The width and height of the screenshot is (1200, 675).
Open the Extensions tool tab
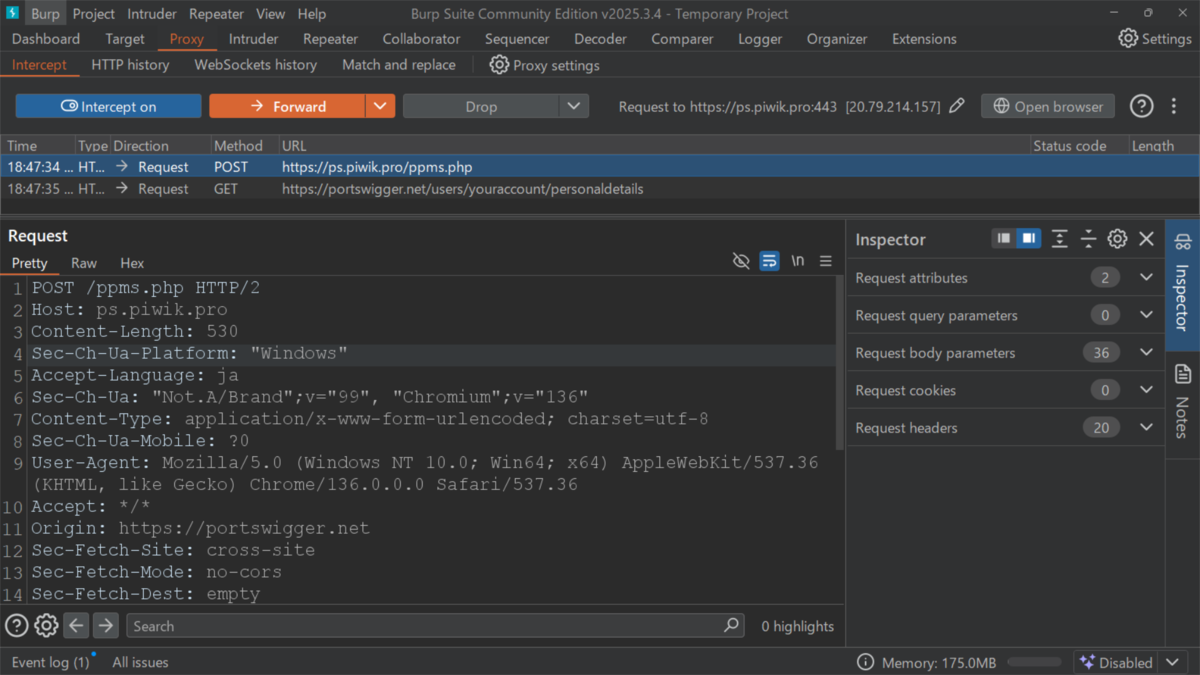tap(924, 39)
